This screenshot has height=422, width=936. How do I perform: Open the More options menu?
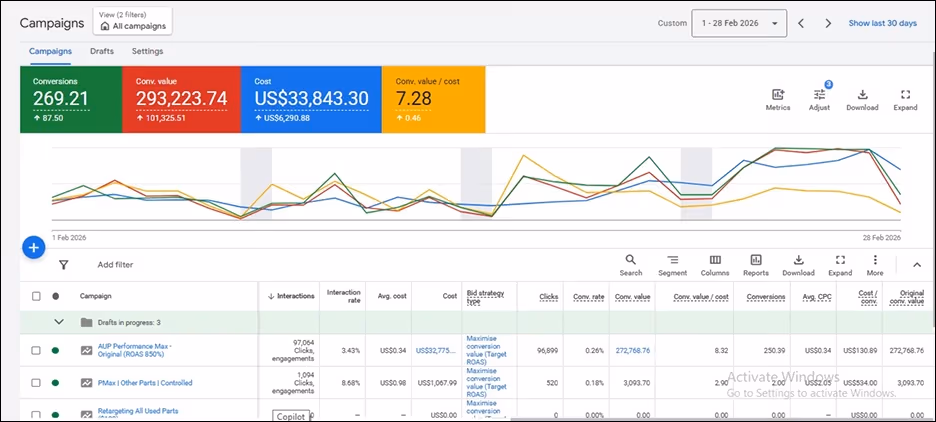click(x=875, y=265)
